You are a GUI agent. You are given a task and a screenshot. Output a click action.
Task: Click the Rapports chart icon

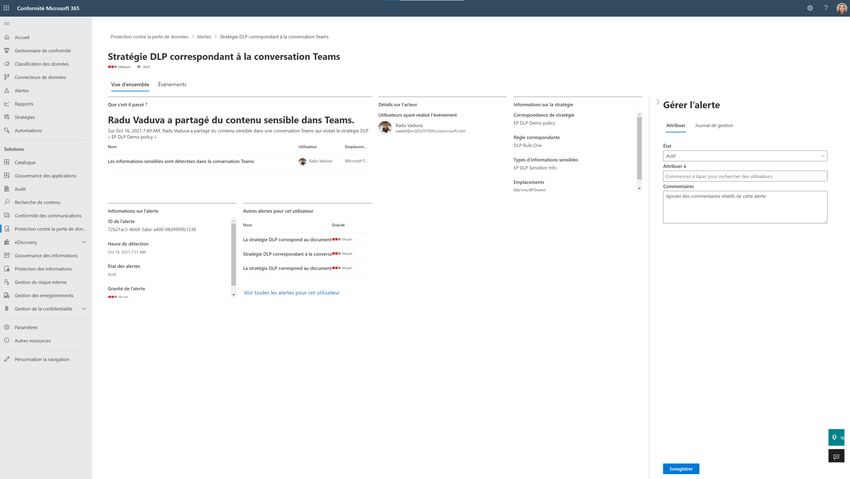pos(7,103)
